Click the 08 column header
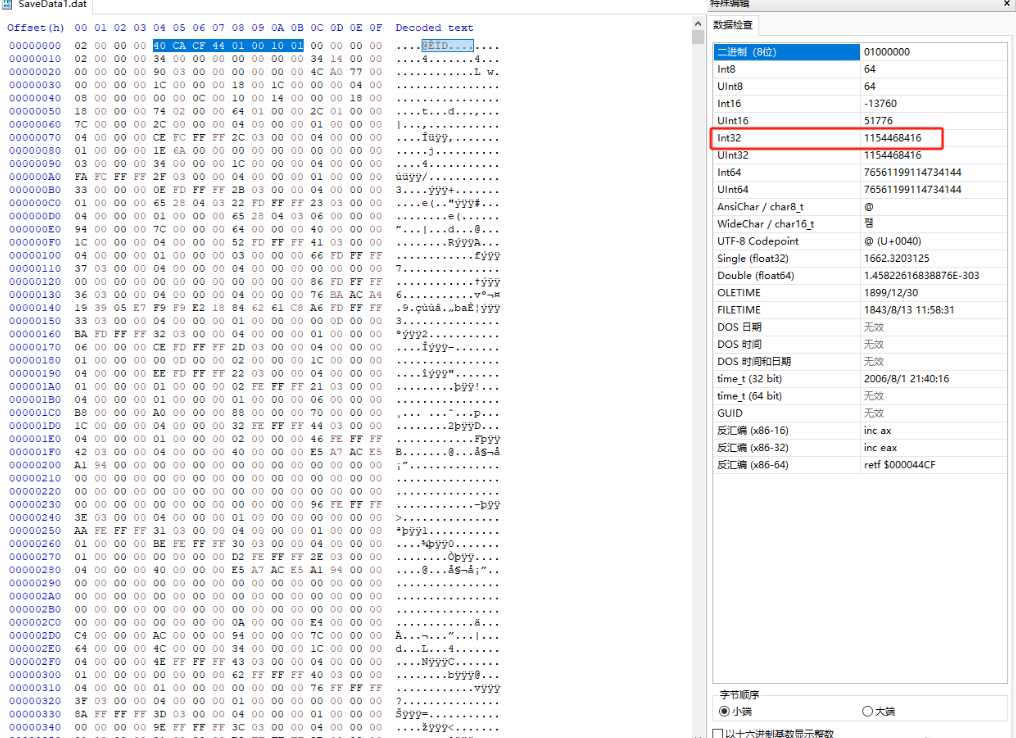 pyautogui.click(x=238, y=28)
